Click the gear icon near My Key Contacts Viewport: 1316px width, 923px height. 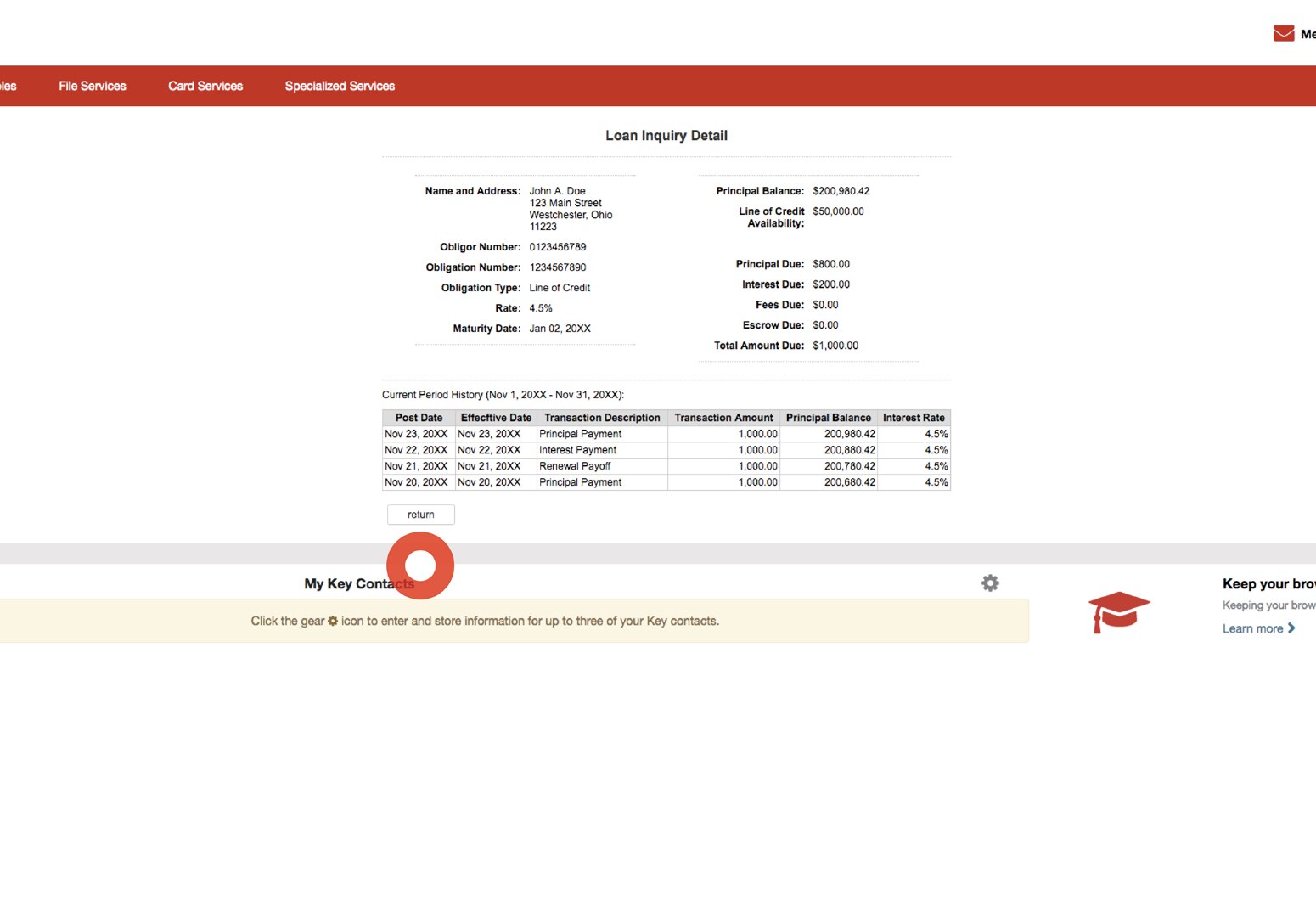pos(990,583)
